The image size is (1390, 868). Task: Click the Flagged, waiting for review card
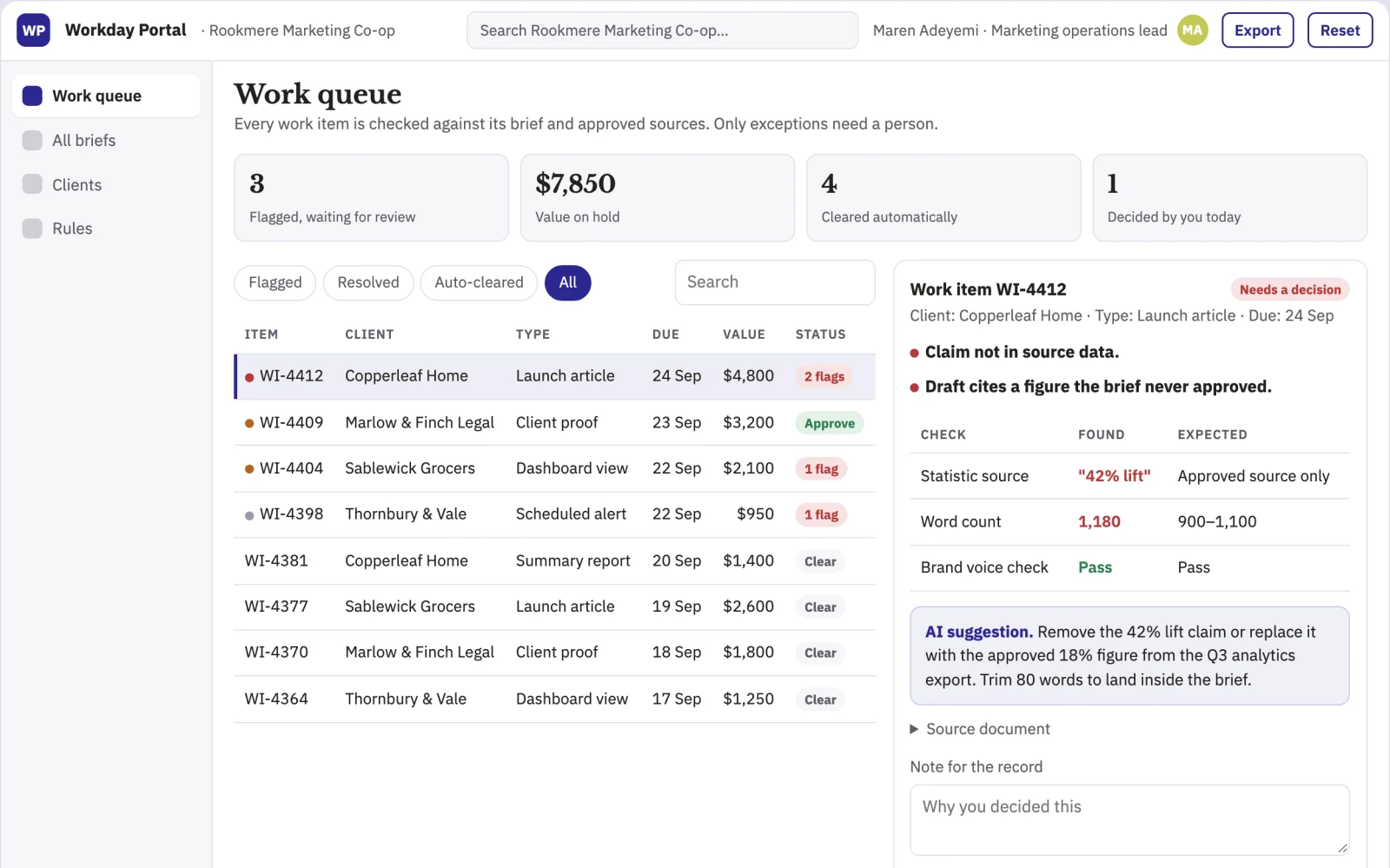coord(371,198)
